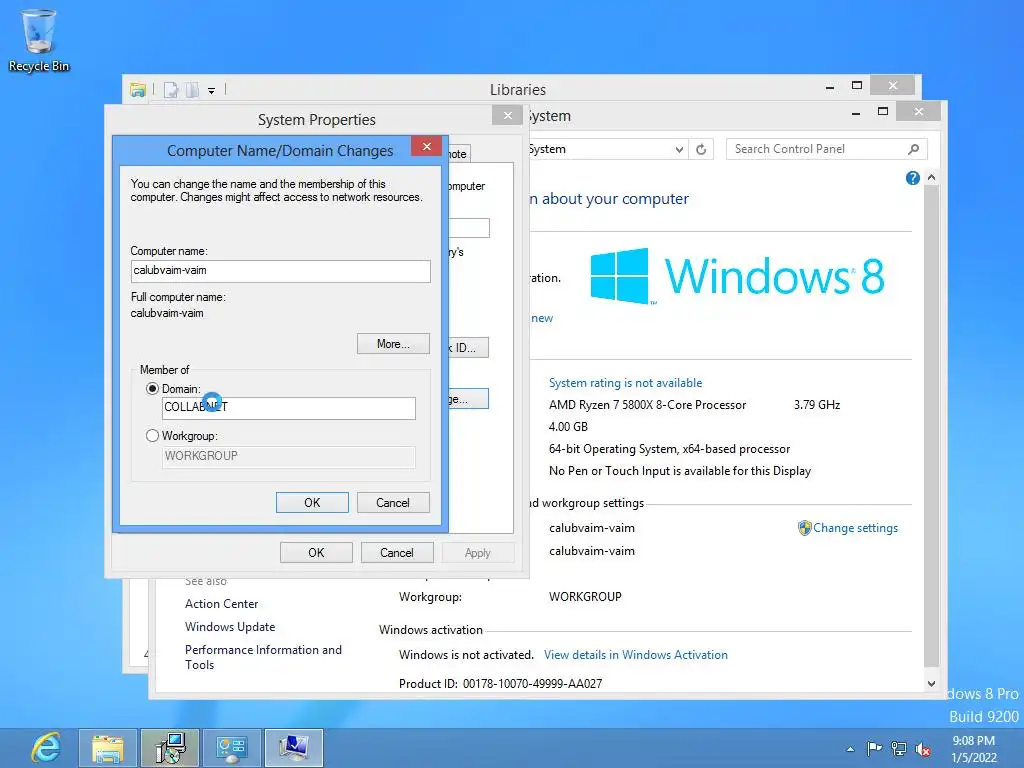Click Cancel in System Properties dialog
The width and height of the screenshot is (1024, 768).
(x=397, y=552)
